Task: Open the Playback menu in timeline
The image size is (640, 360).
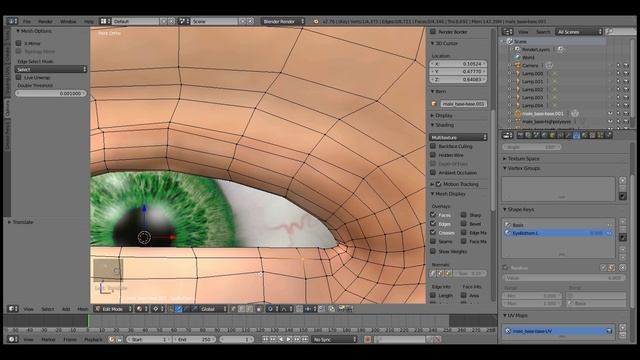Action: pos(93,339)
